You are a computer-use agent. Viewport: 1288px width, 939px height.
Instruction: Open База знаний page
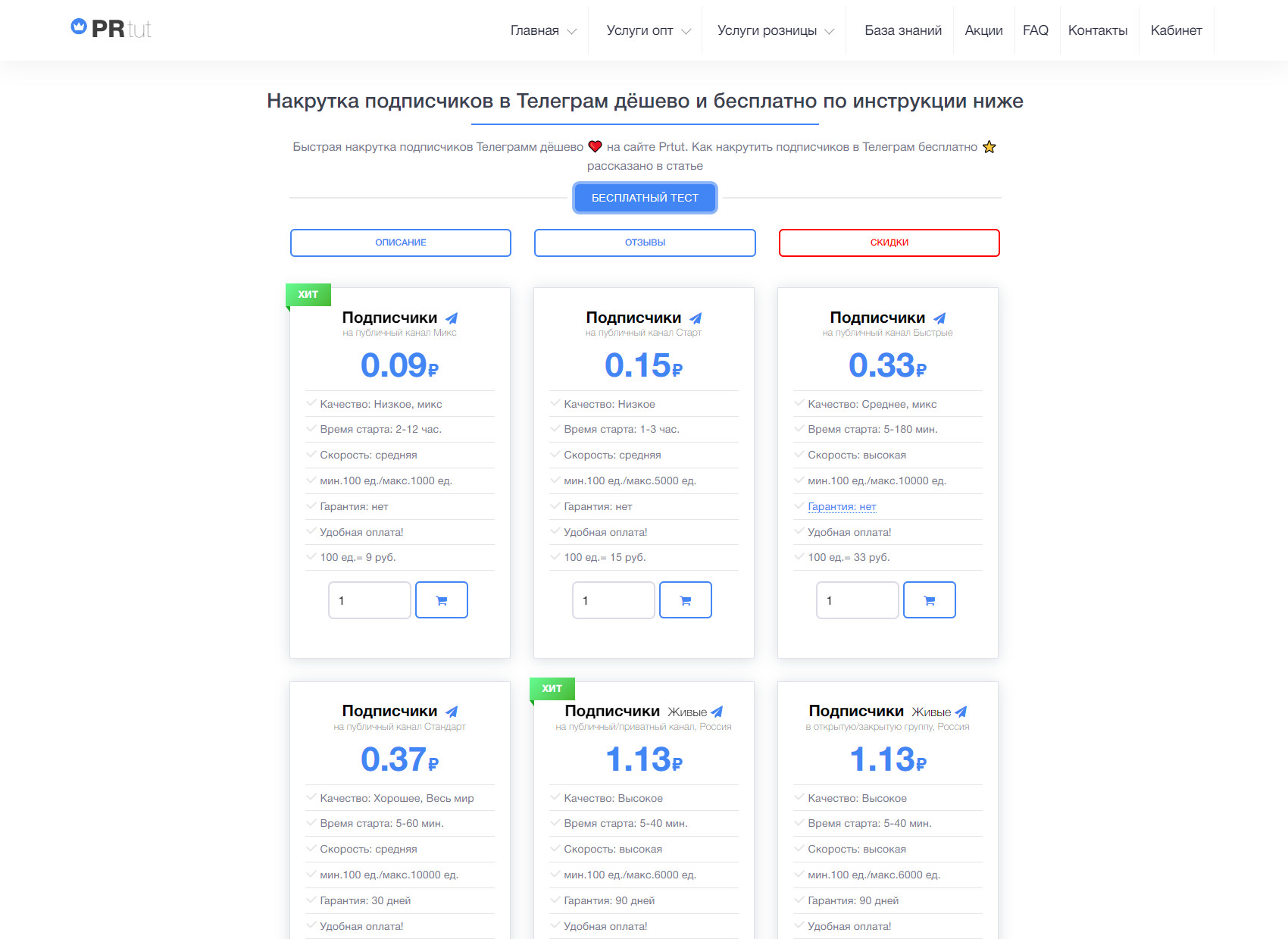903,30
